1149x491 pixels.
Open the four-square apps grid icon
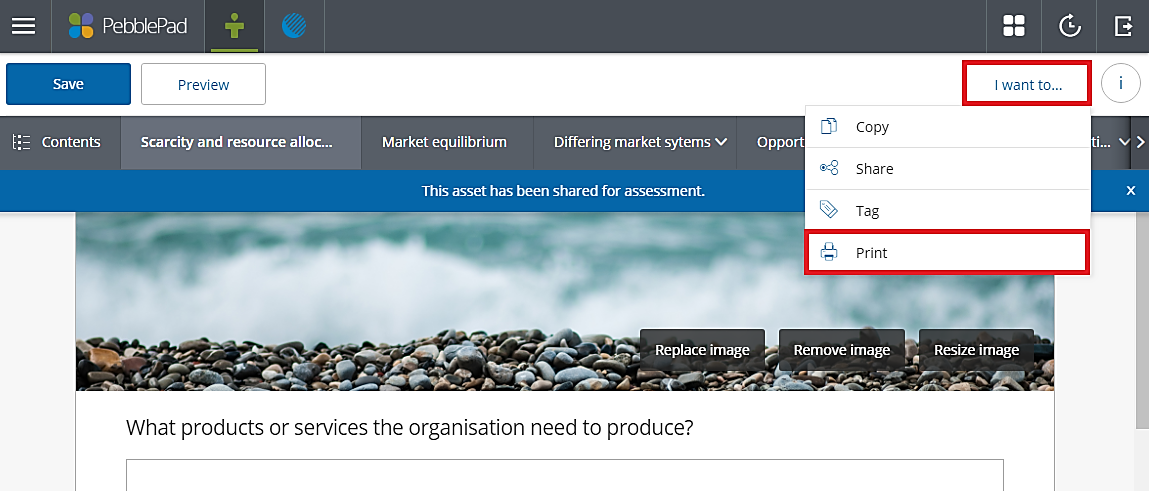[x=1014, y=26]
